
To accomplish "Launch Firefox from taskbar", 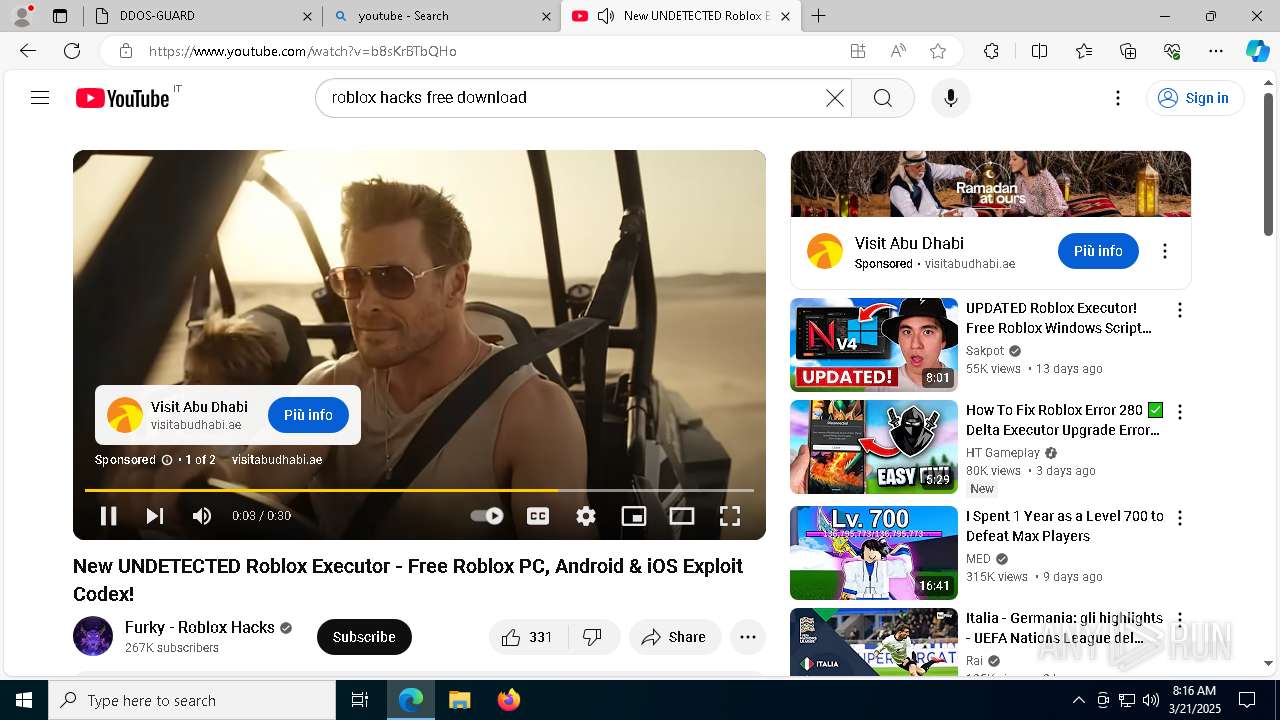I will 508,700.
